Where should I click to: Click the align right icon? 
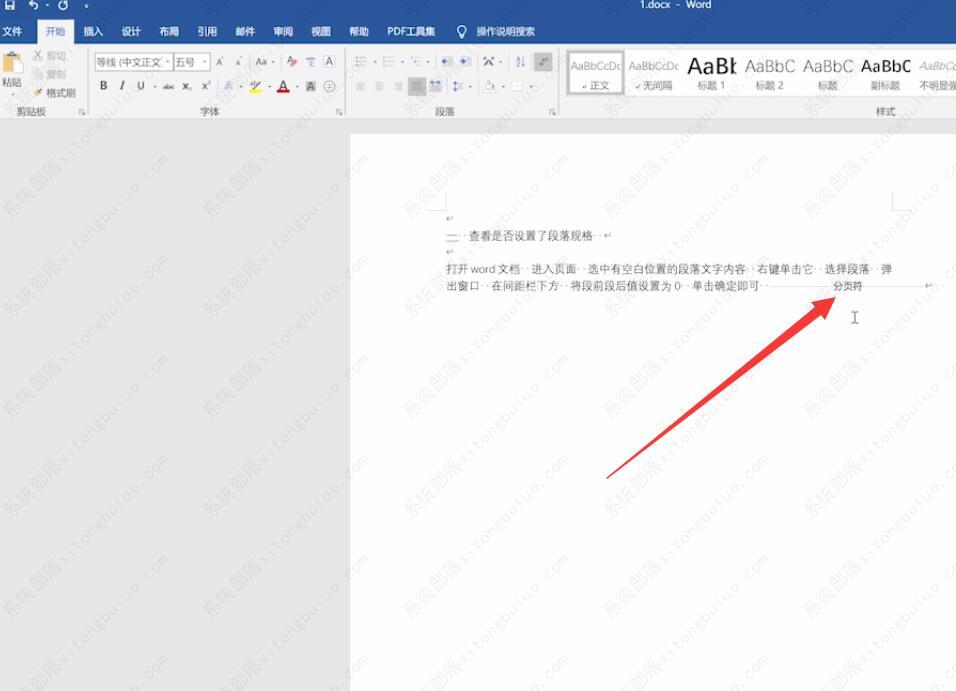(398, 87)
